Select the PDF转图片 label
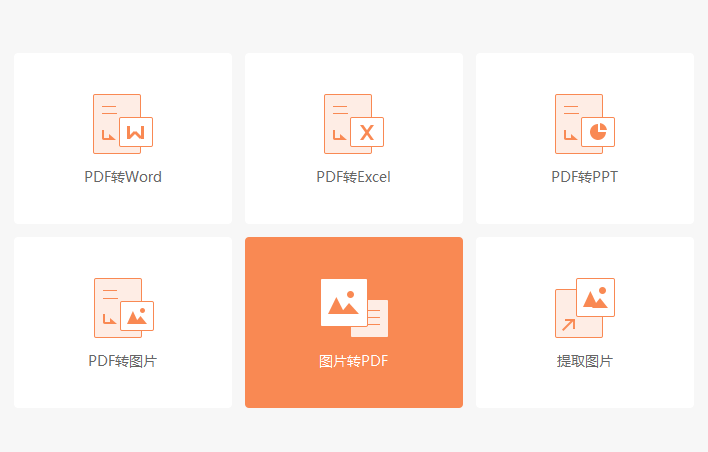 (x=122, y=361)
